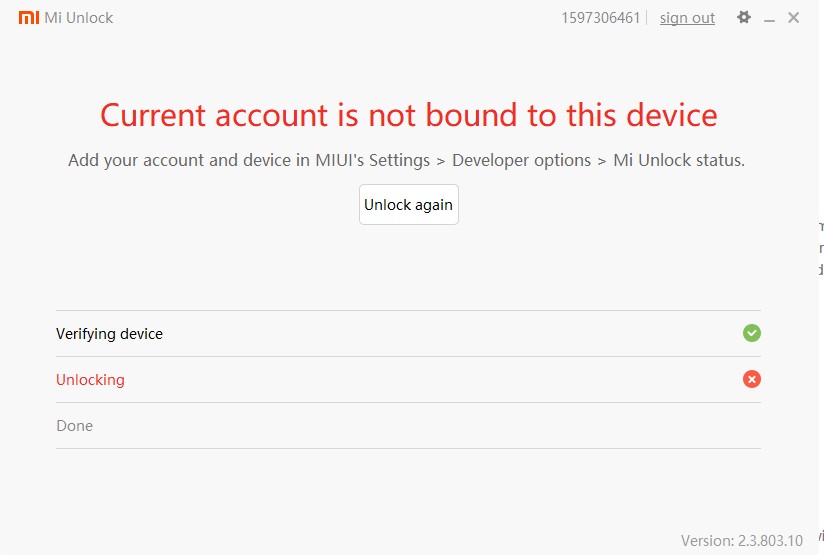Close the Mi Unlock window
The width and height of the screenshot is (824, 555).
794,17
